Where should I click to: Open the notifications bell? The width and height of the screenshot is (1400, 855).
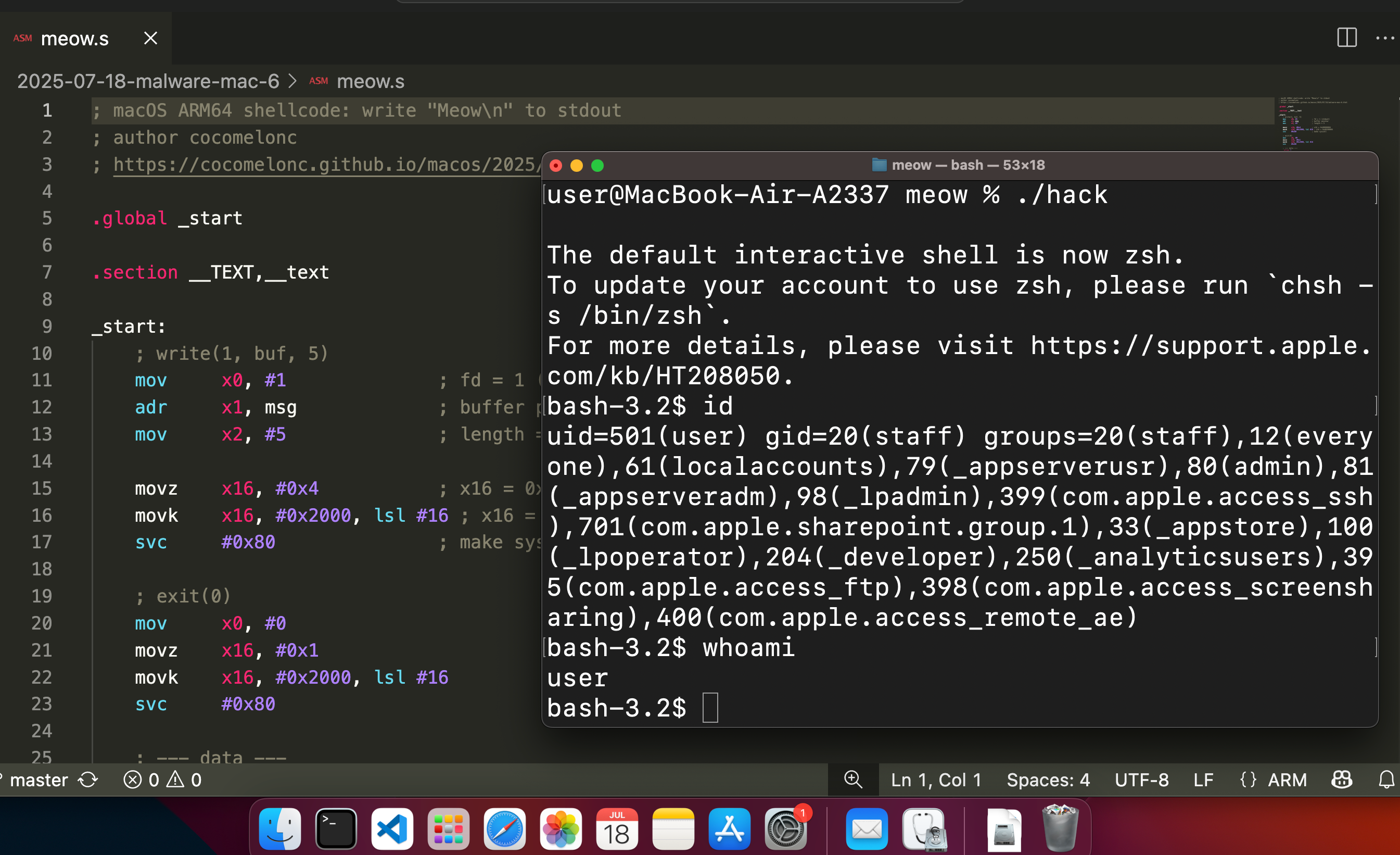[x=1386, y=779]
